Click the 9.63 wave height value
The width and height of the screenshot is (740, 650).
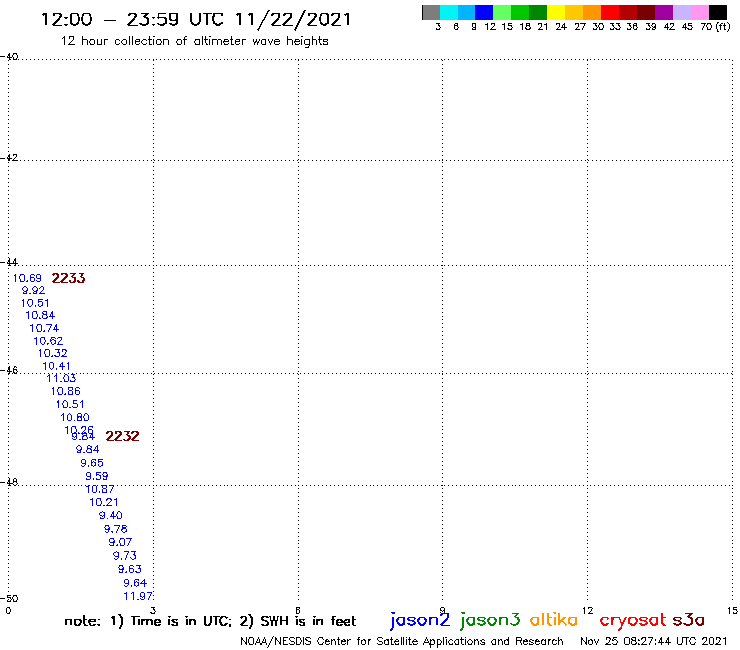pos(130,570)
